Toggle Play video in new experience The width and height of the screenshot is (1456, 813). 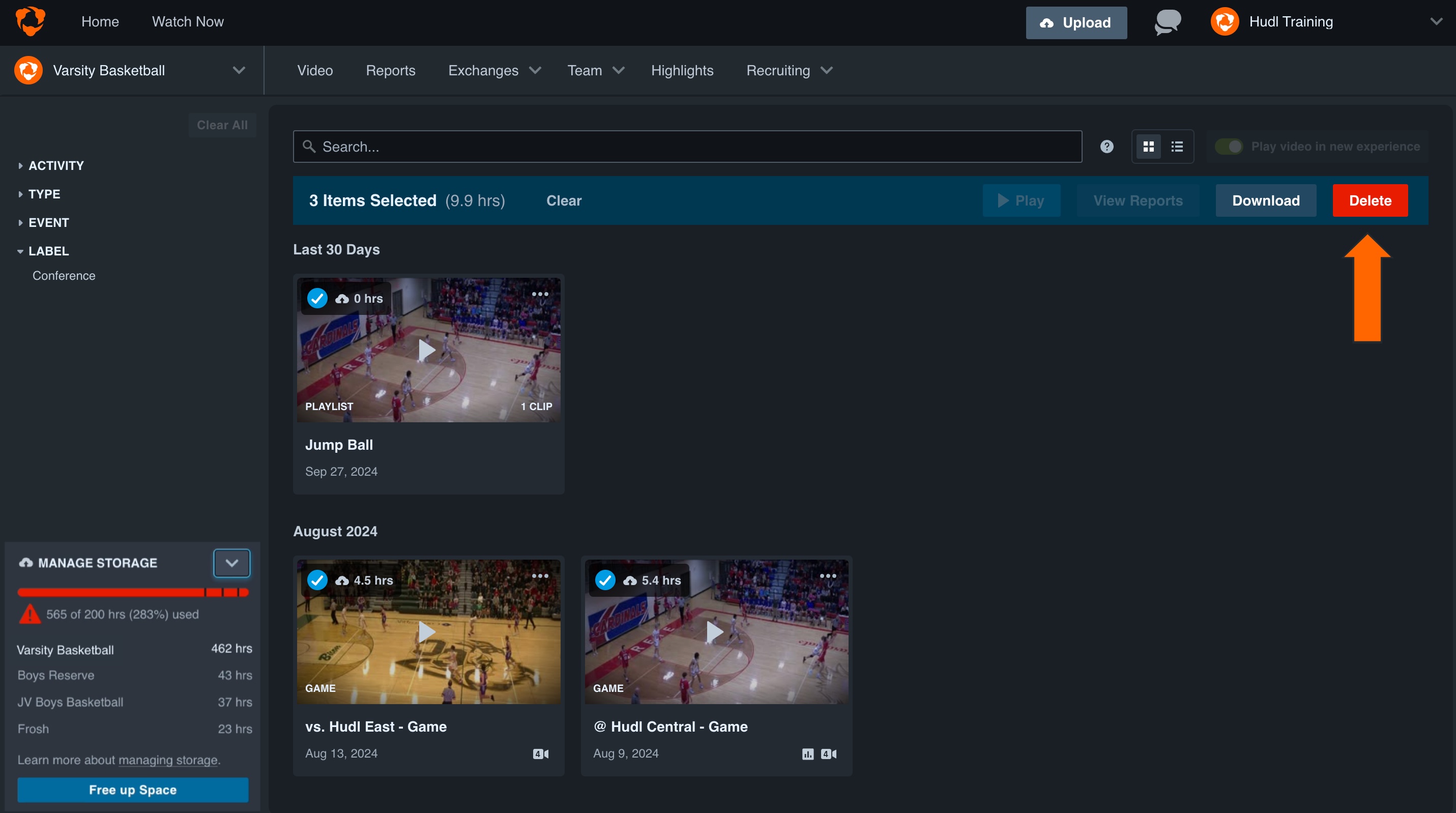click(x=1229, y=147)
